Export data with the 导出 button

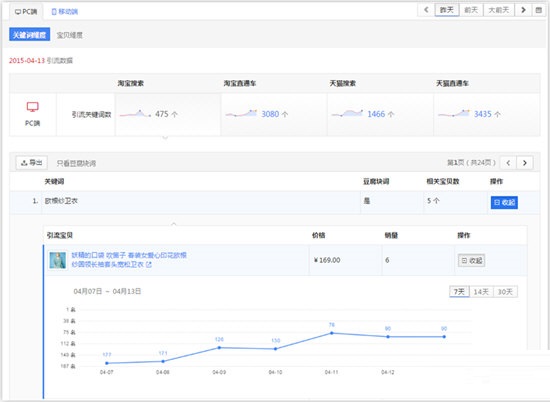pyautogui.click(x=32, y=162)
